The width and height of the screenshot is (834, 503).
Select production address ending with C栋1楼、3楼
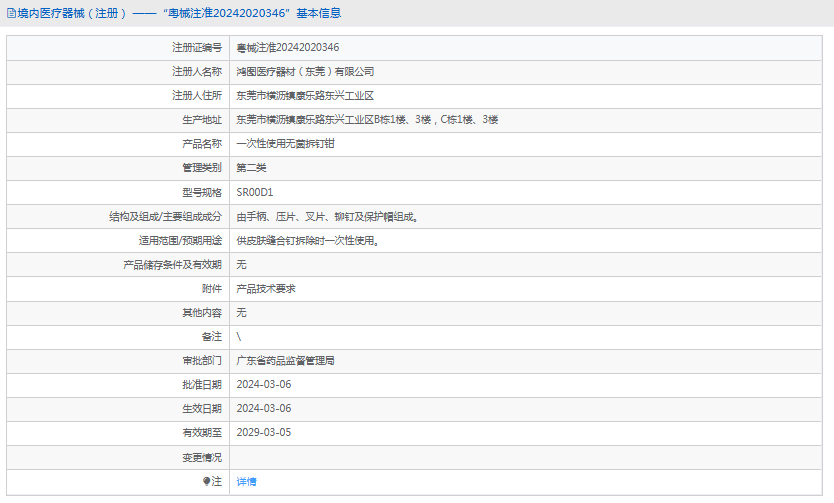(x=367, y=120)
